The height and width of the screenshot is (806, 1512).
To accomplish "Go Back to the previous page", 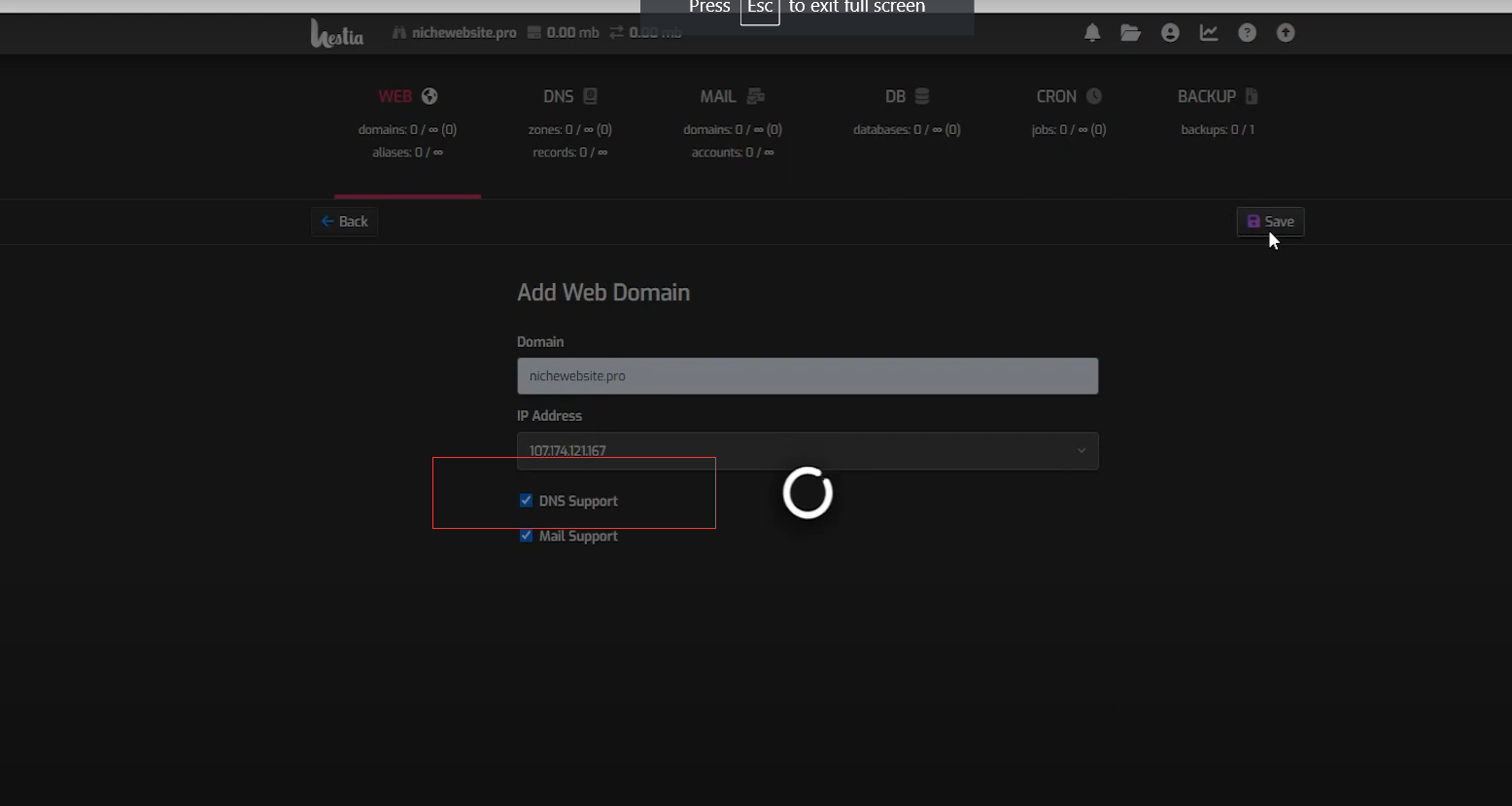I will 345,222.
